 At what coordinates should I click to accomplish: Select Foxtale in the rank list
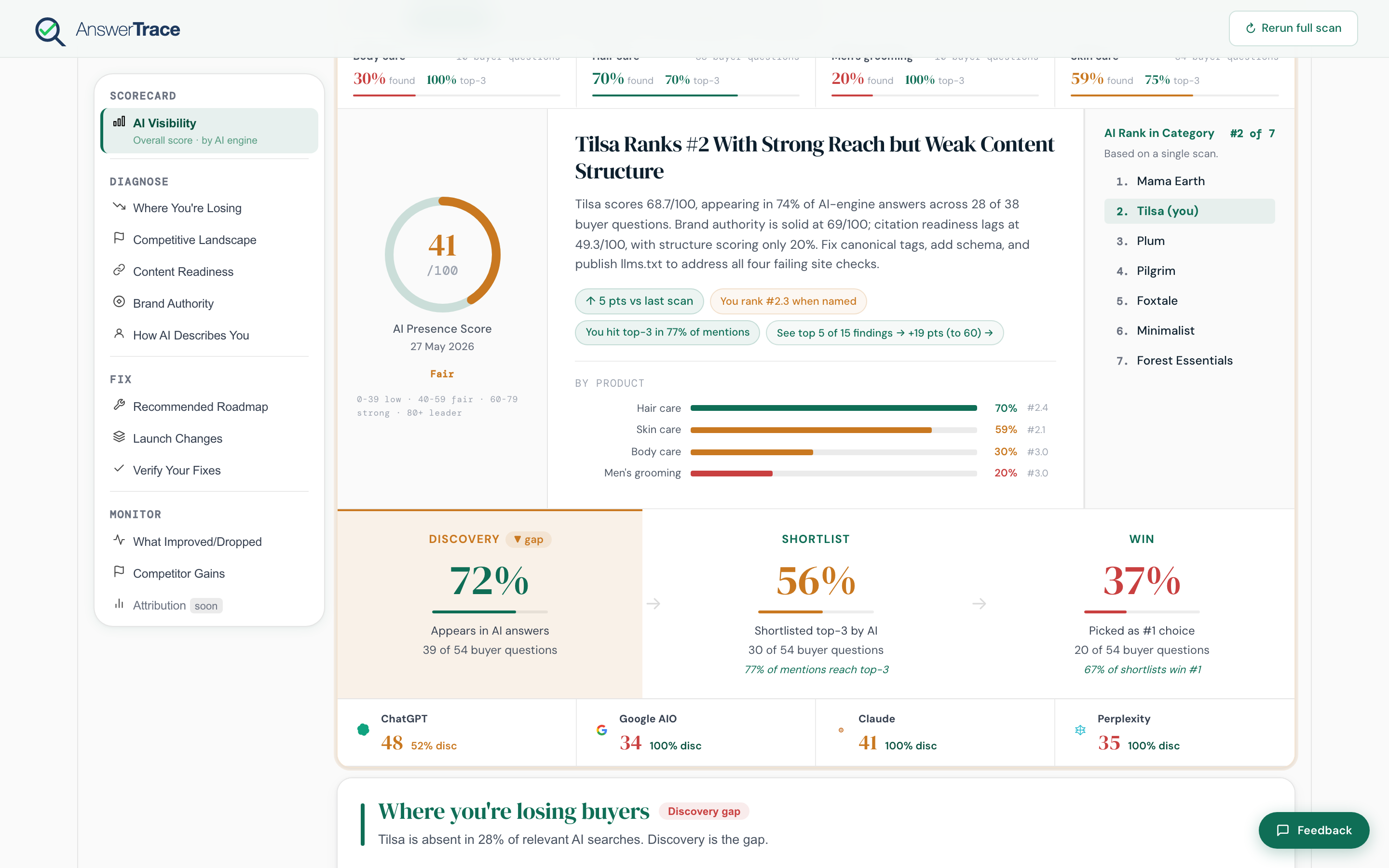click(x=1189, y=301)
